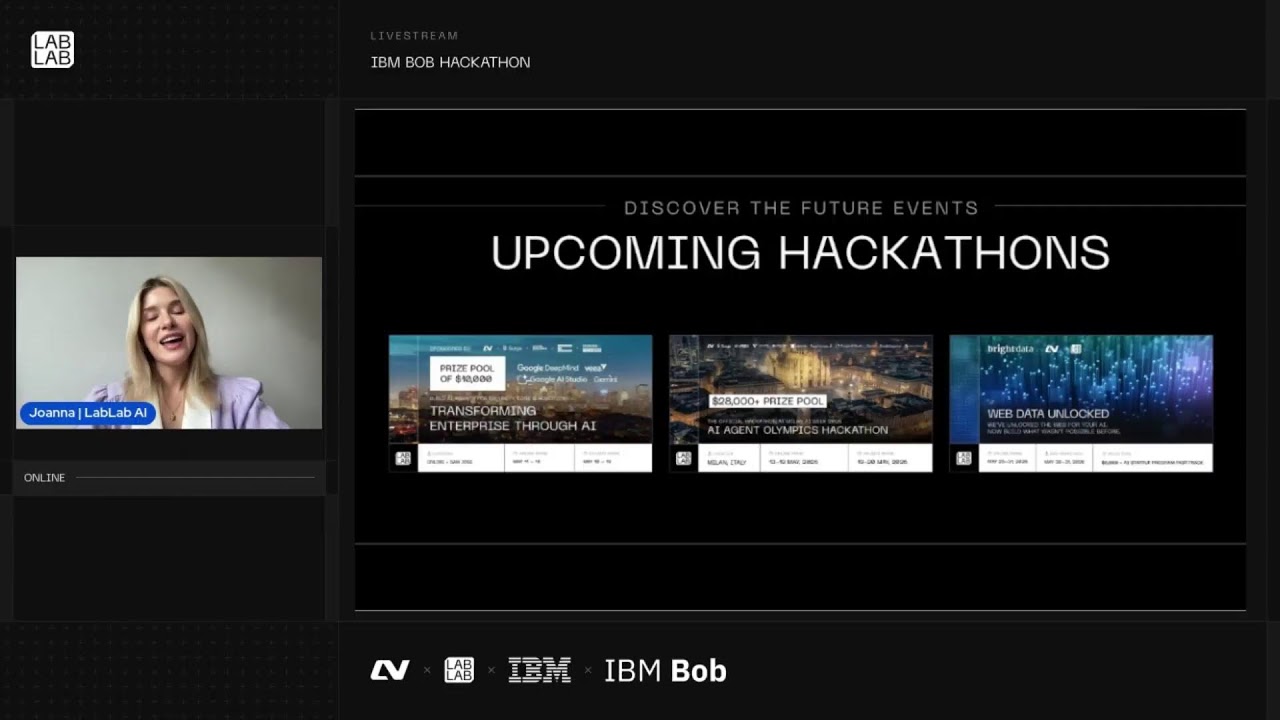Click the '$28,000+ Prize Pool' label
1280x720 pixels.
tap(767, 401)
